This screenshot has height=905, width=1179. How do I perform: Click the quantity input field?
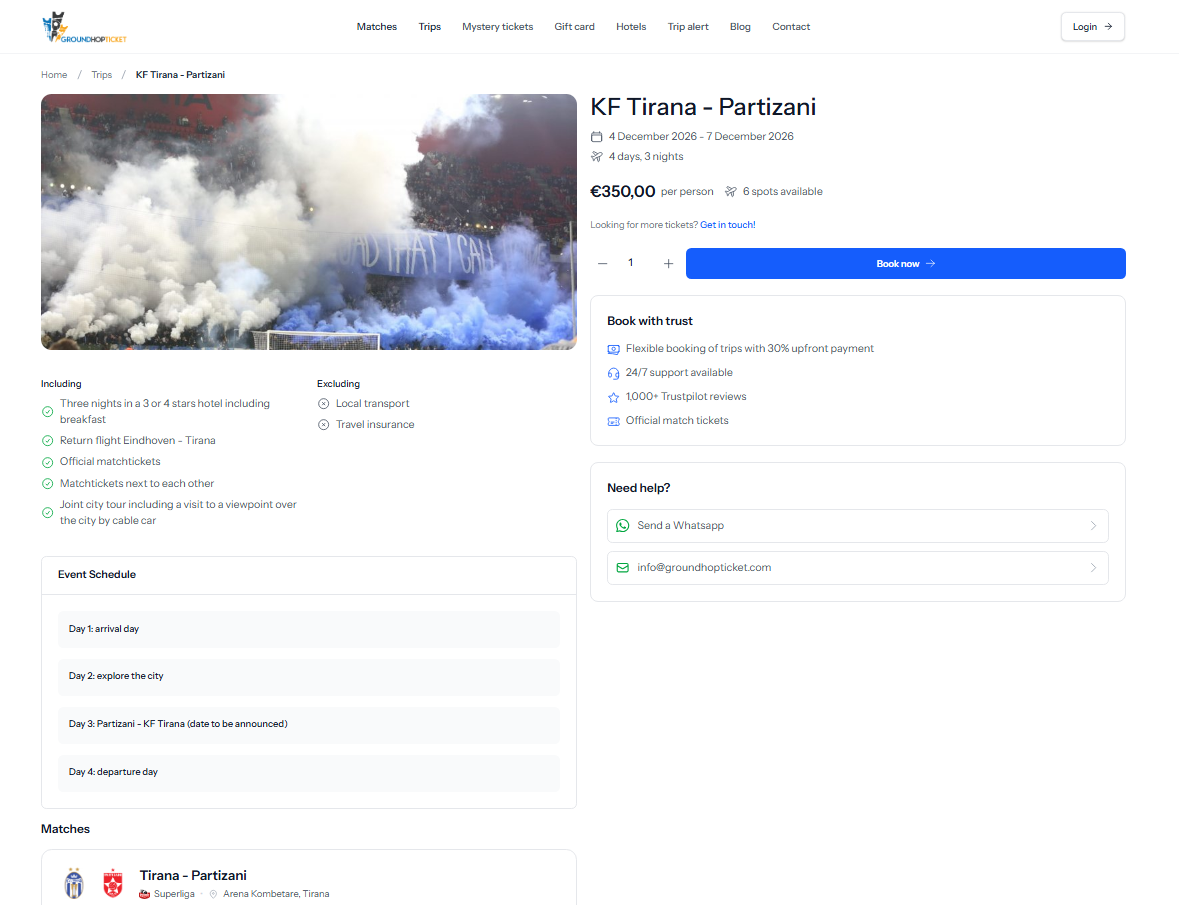click(631, 263)
